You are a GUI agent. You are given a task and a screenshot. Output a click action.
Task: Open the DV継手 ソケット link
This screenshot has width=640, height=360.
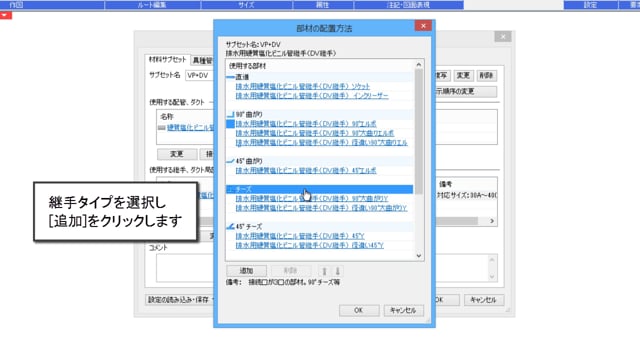click(302, 87)
